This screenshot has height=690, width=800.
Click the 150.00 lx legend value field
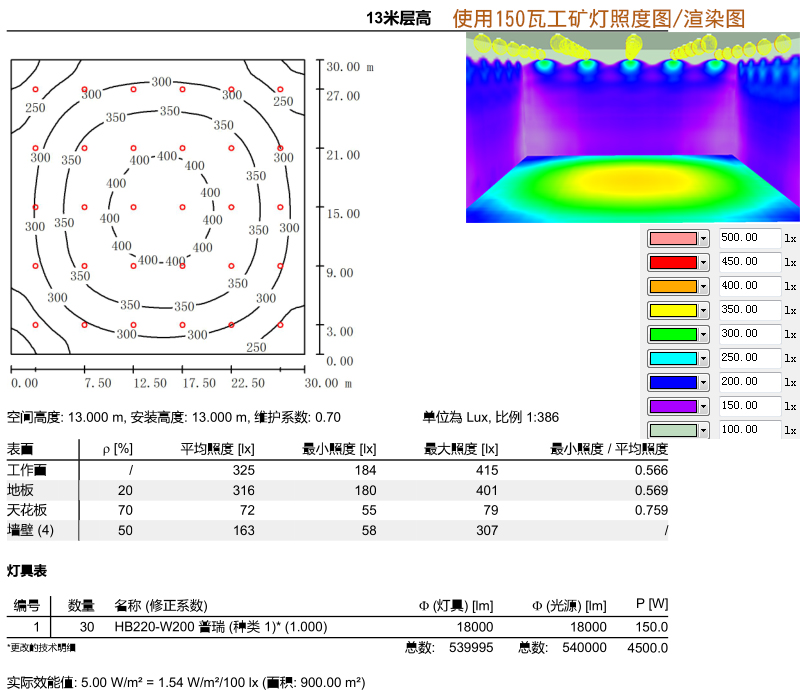(749, 406)
